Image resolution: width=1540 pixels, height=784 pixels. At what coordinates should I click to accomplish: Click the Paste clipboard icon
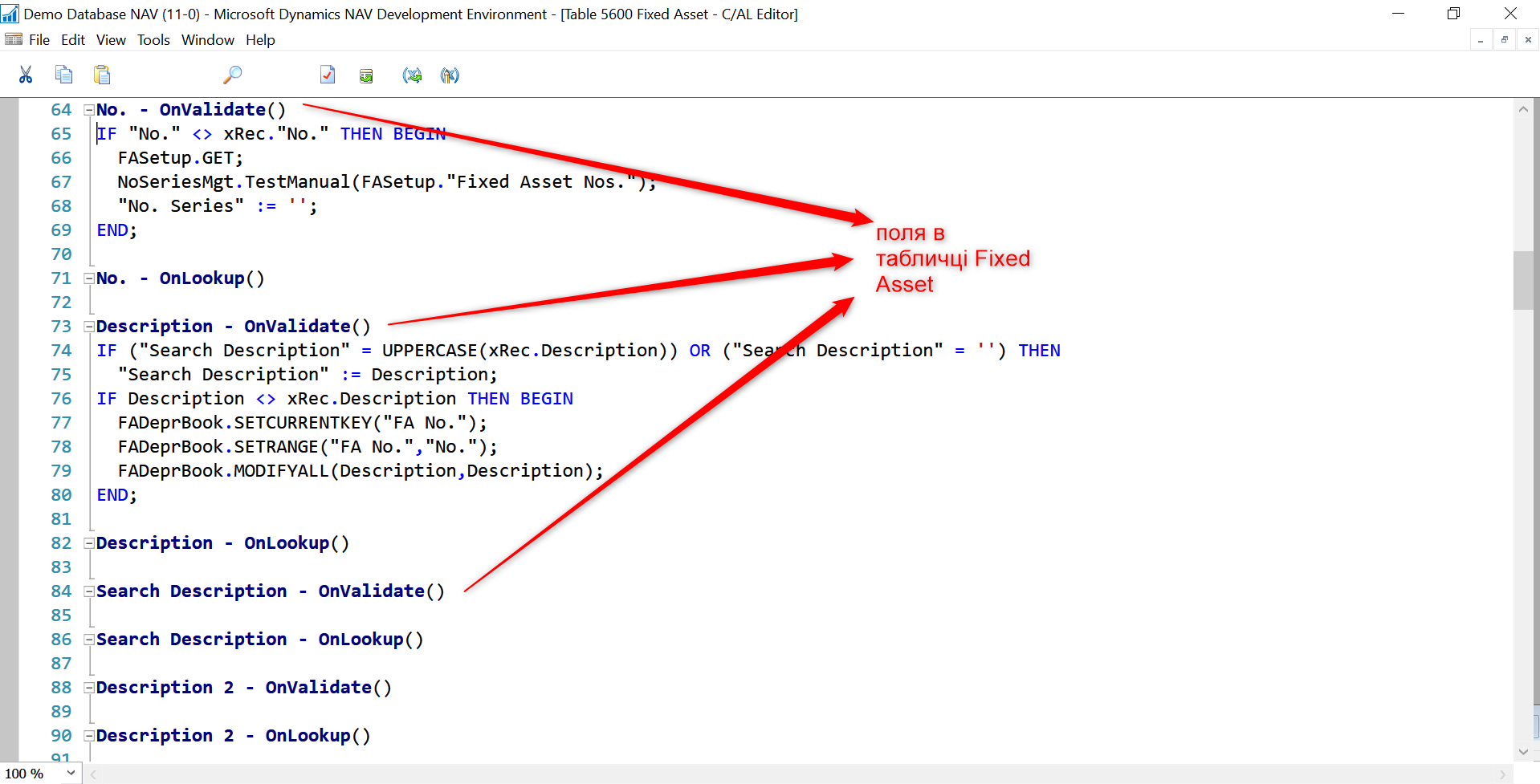click(x=102, y=75)
